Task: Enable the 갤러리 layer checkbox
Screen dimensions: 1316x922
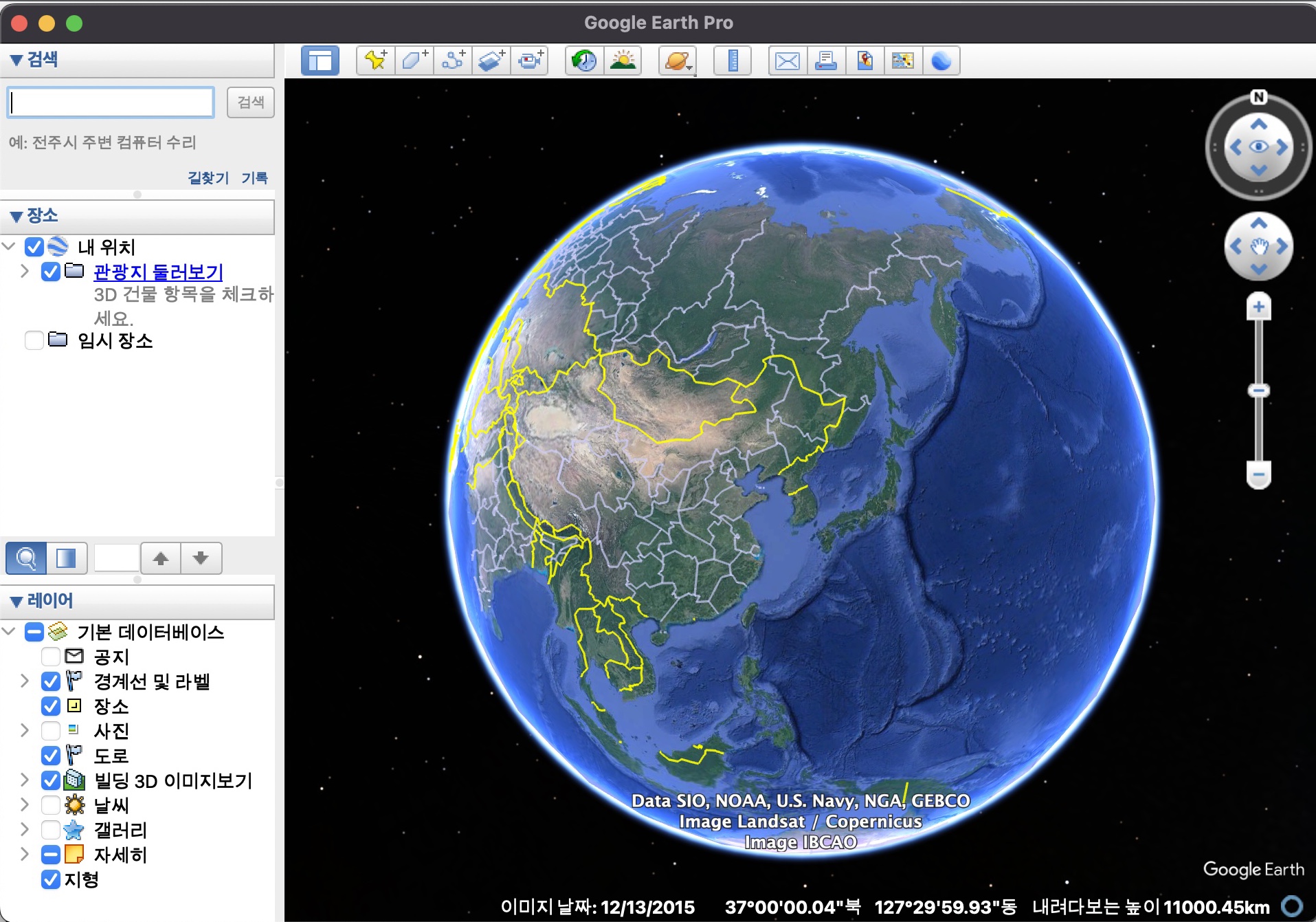Action: click(x=50, y=830)
